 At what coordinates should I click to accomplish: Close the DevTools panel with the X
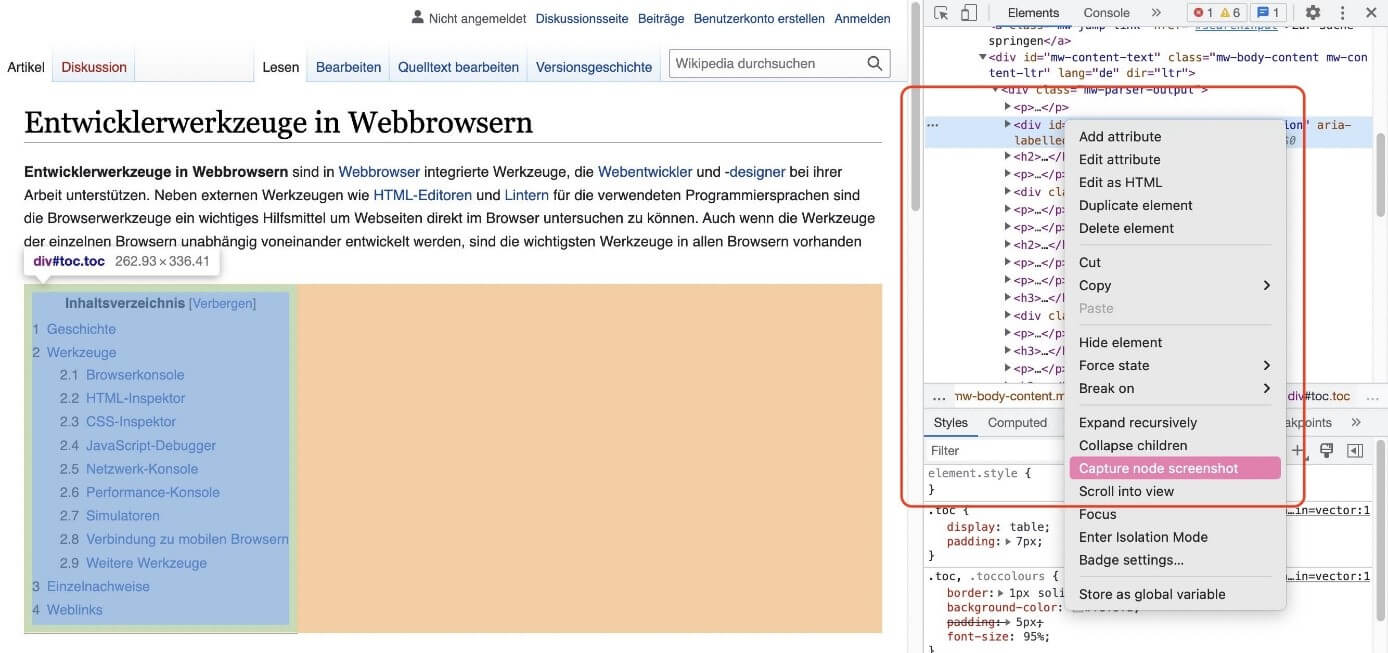[x=1369, y=13]
